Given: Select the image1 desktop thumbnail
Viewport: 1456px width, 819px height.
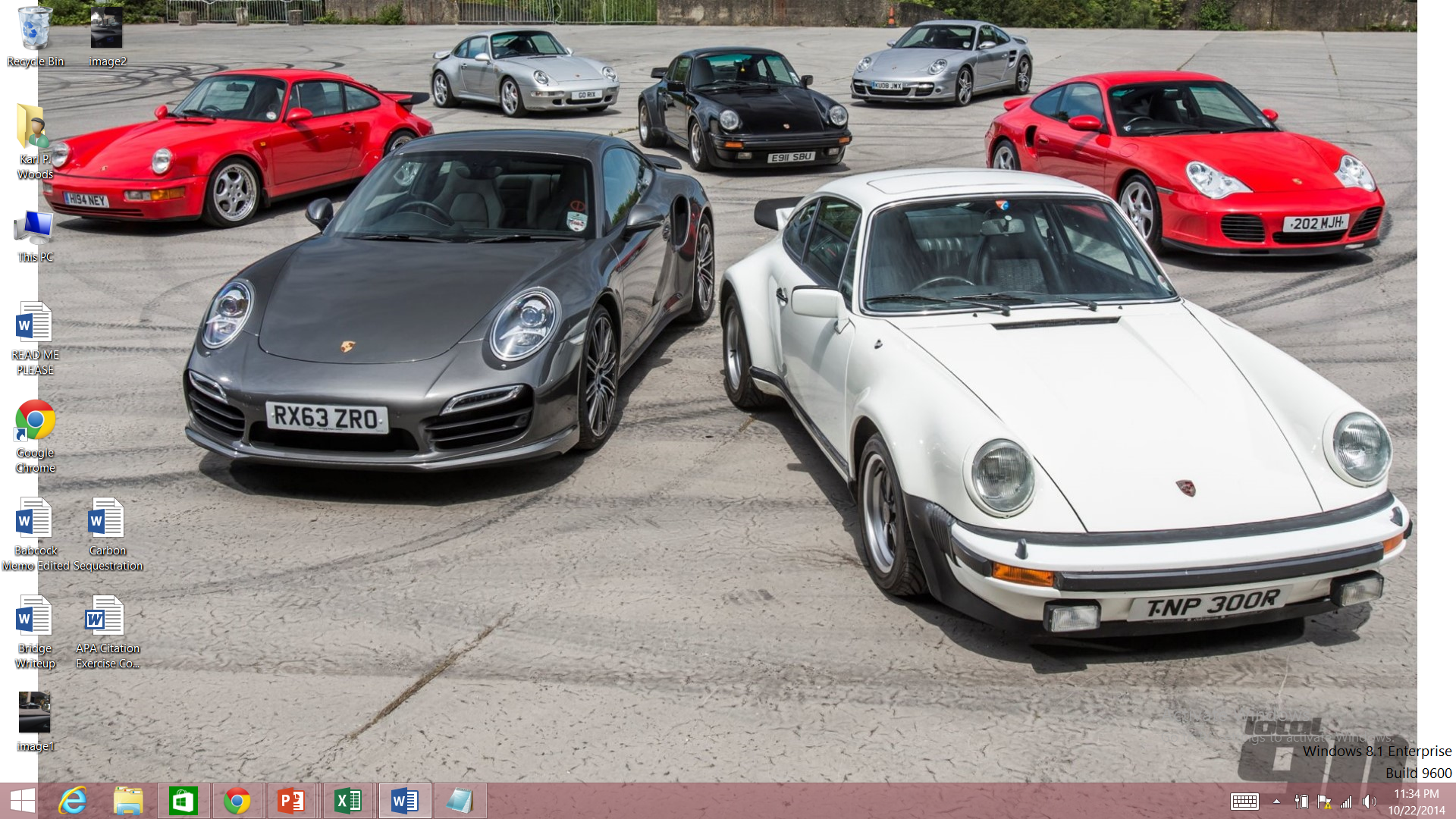Looking at the screenshot, I should pos(35,722).
